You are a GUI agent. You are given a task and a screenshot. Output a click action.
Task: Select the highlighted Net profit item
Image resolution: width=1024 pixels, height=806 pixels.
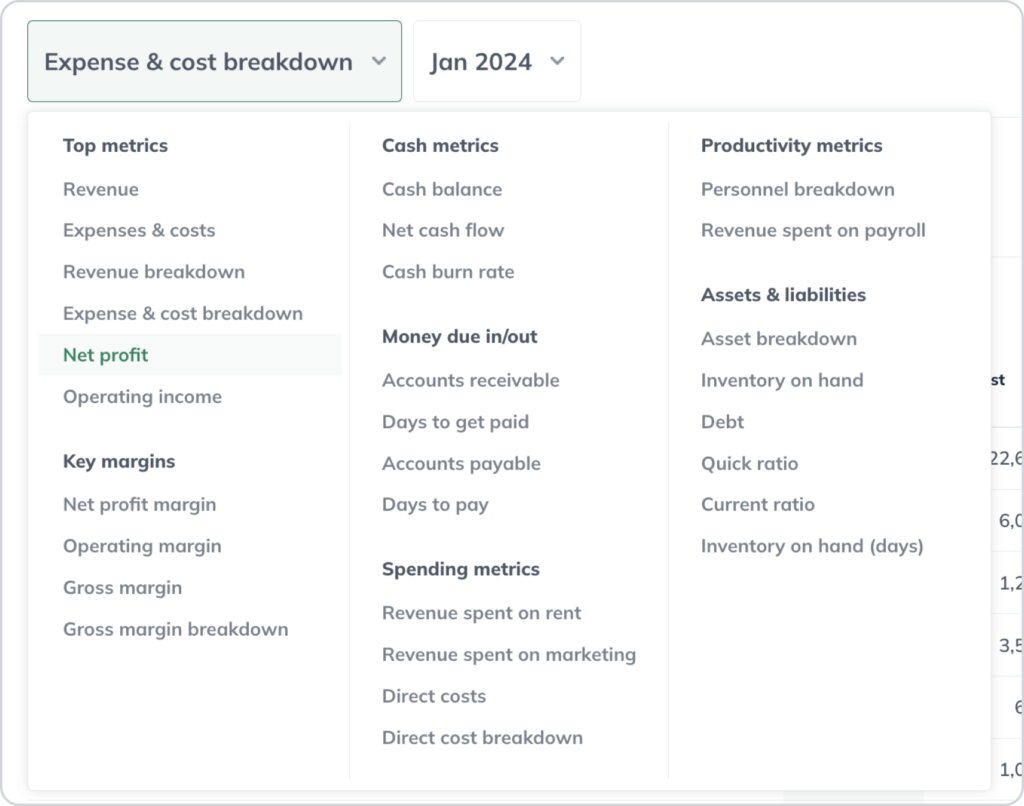click(105, 354)
